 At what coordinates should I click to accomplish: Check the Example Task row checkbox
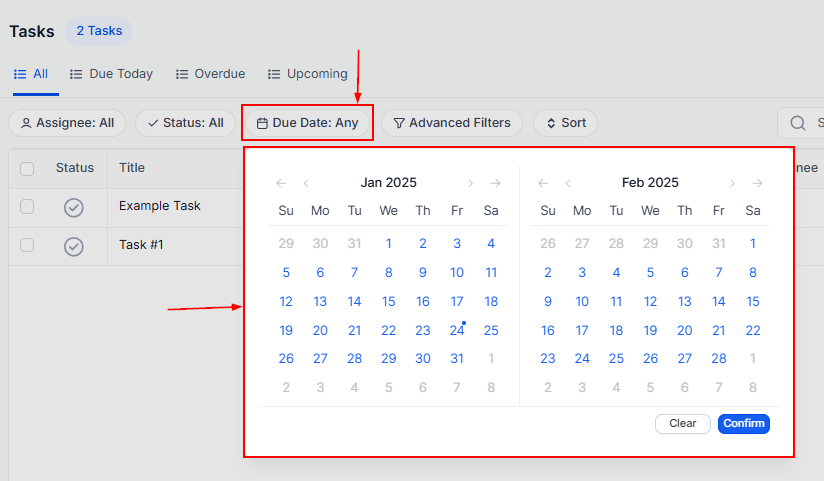pos(27,206)
